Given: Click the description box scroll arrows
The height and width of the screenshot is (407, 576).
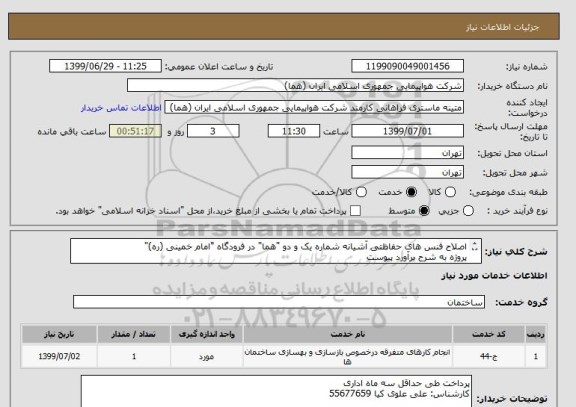Looking at the screenshot, I should [x=475, y=246].
